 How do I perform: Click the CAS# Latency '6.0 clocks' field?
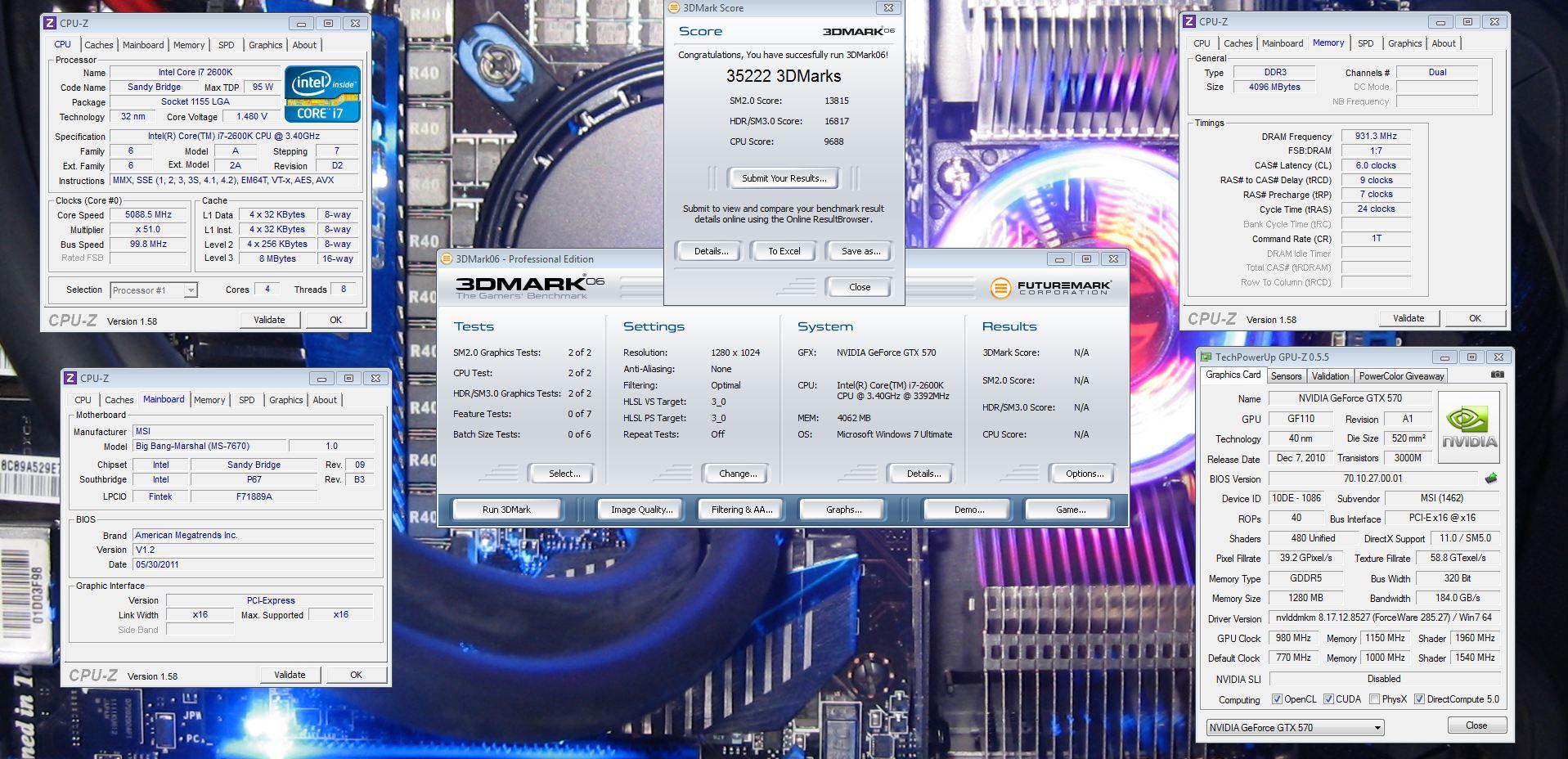point(1376,165)
